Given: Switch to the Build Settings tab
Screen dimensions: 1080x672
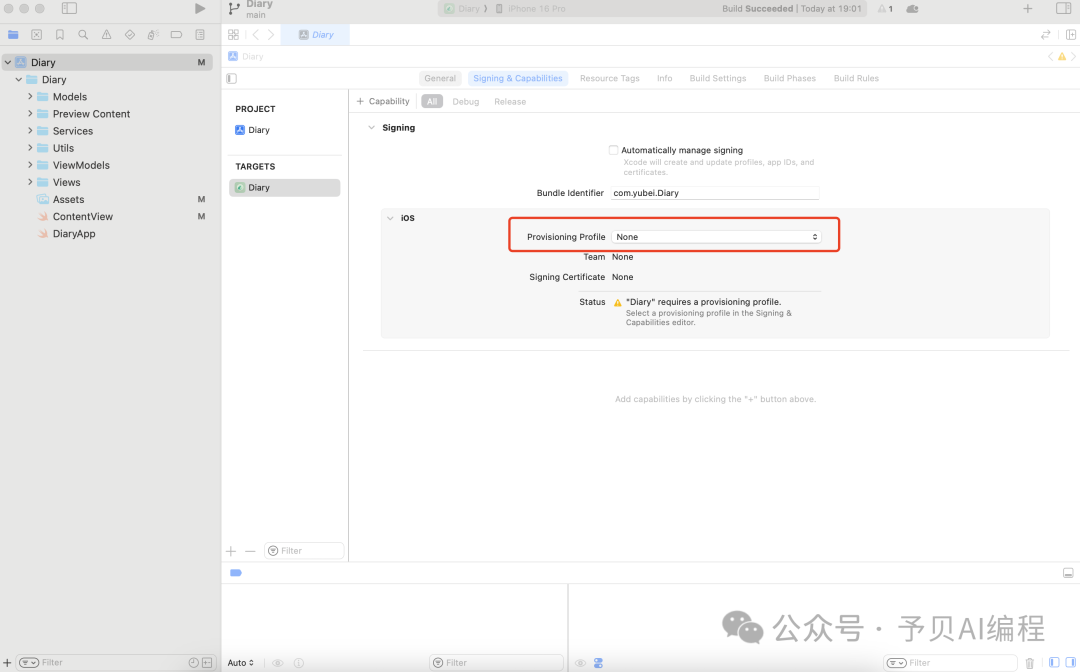Looking at the screenshot, I should coord(717,78).
